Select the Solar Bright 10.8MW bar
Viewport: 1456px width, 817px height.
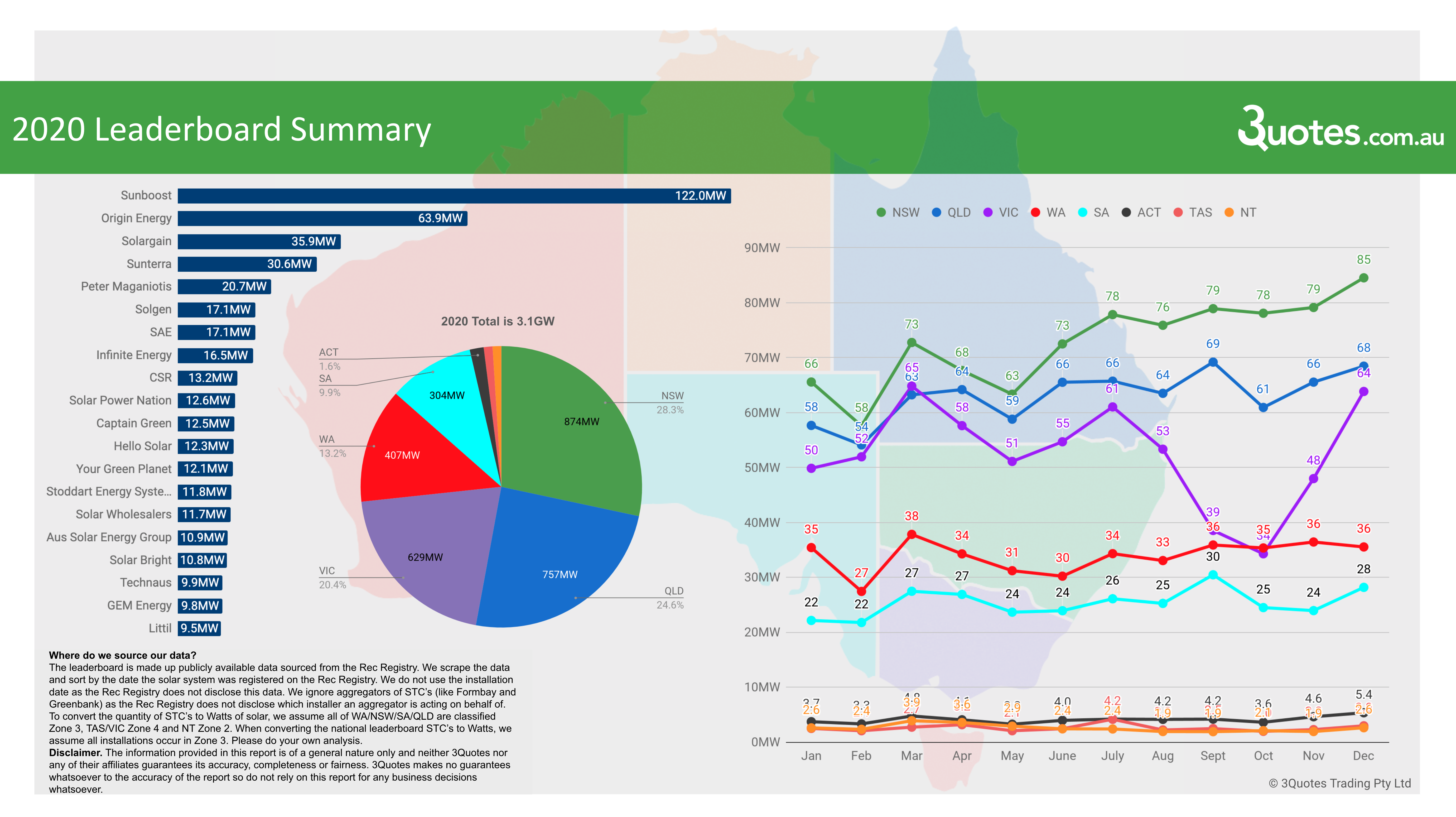click(202, 560)
